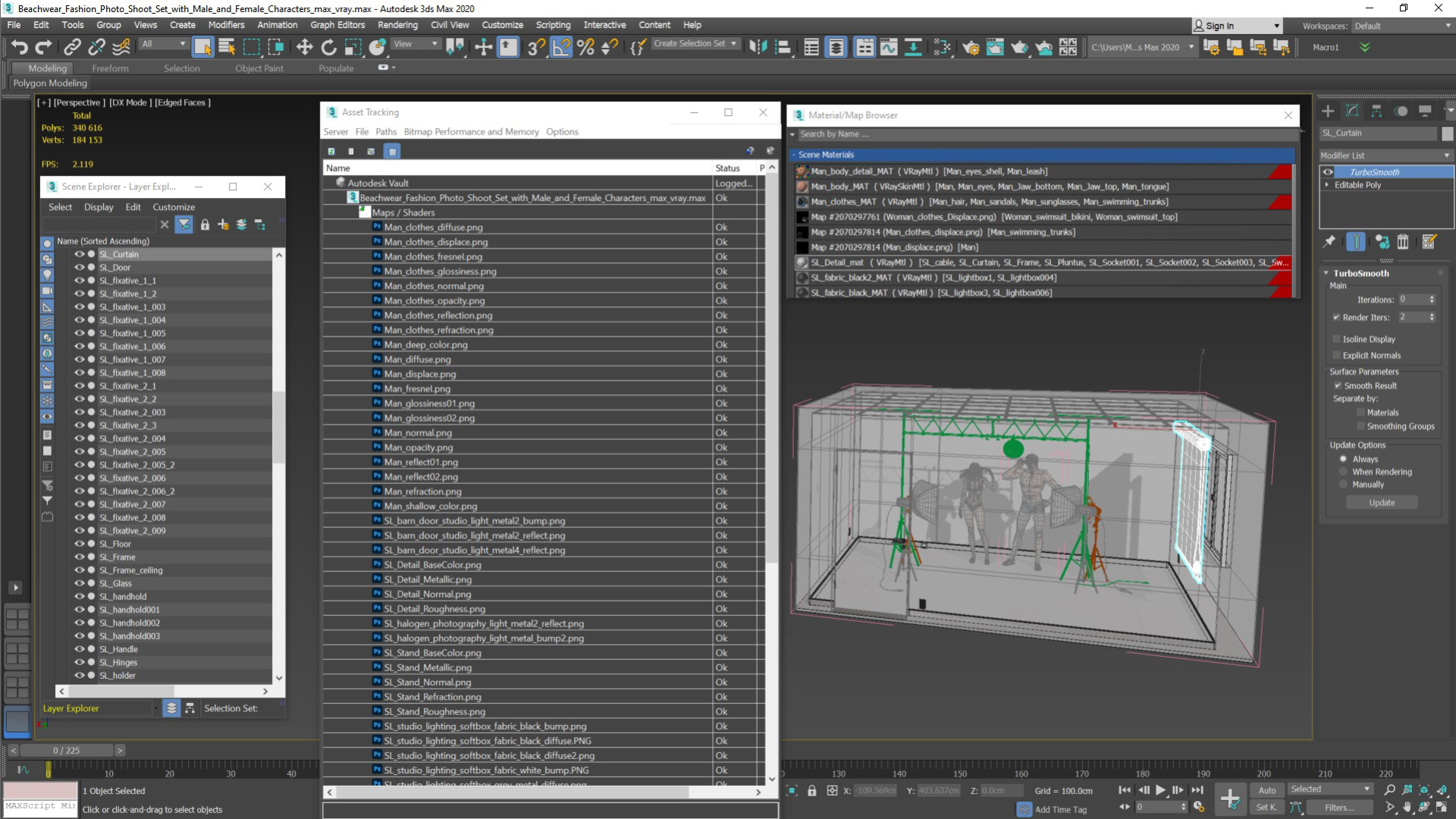Viewport: 1456px width, 819px height.
Task: Hide the SL_Glass layer with eye icon
Action: point(79,583)
